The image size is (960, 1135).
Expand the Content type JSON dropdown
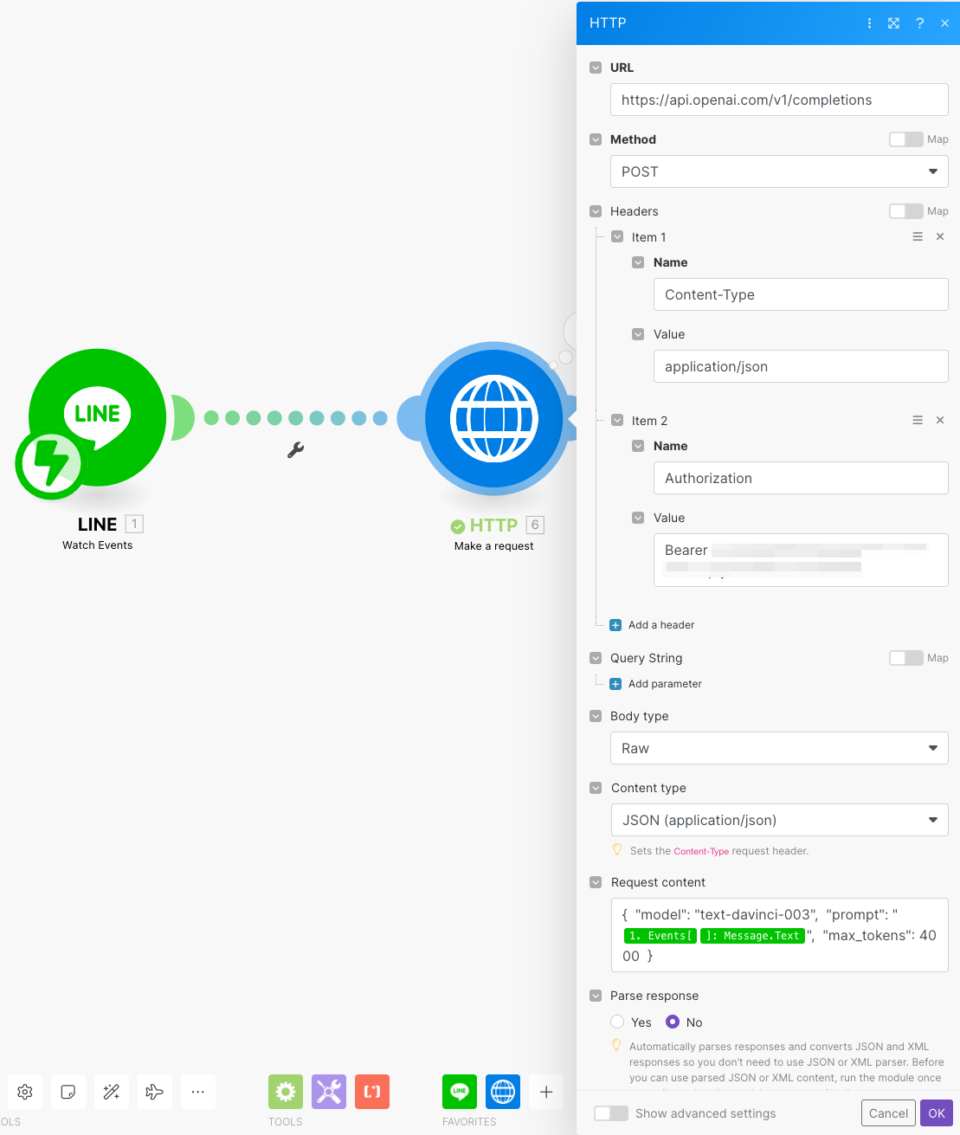click(779, 820)
